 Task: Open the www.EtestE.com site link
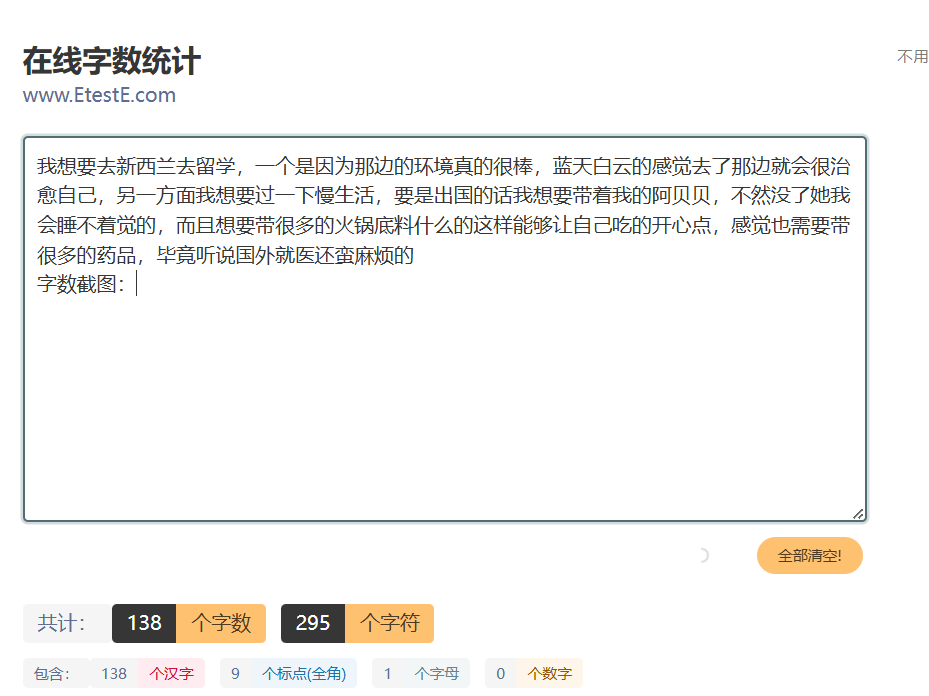[x=99, y=95]
